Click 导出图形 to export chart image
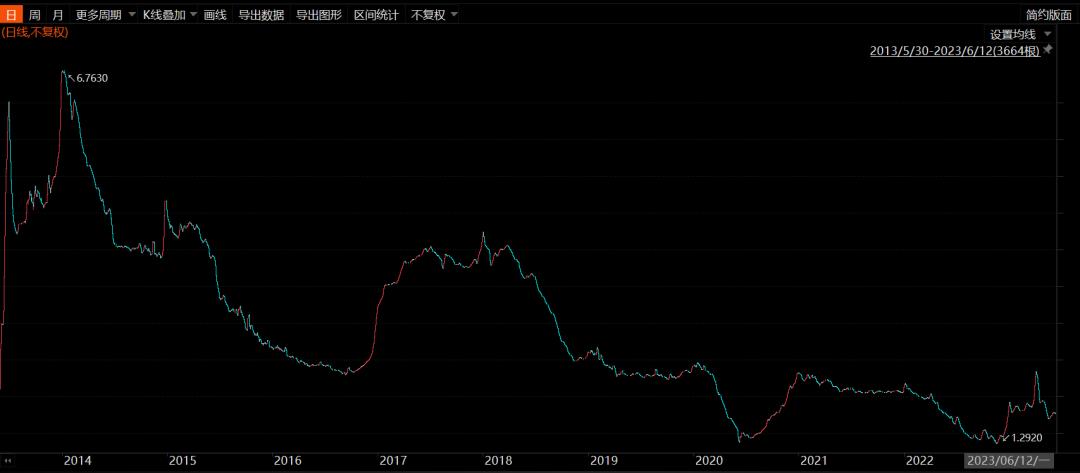This screenshot has height=473, width=1080. click(319, 15)
